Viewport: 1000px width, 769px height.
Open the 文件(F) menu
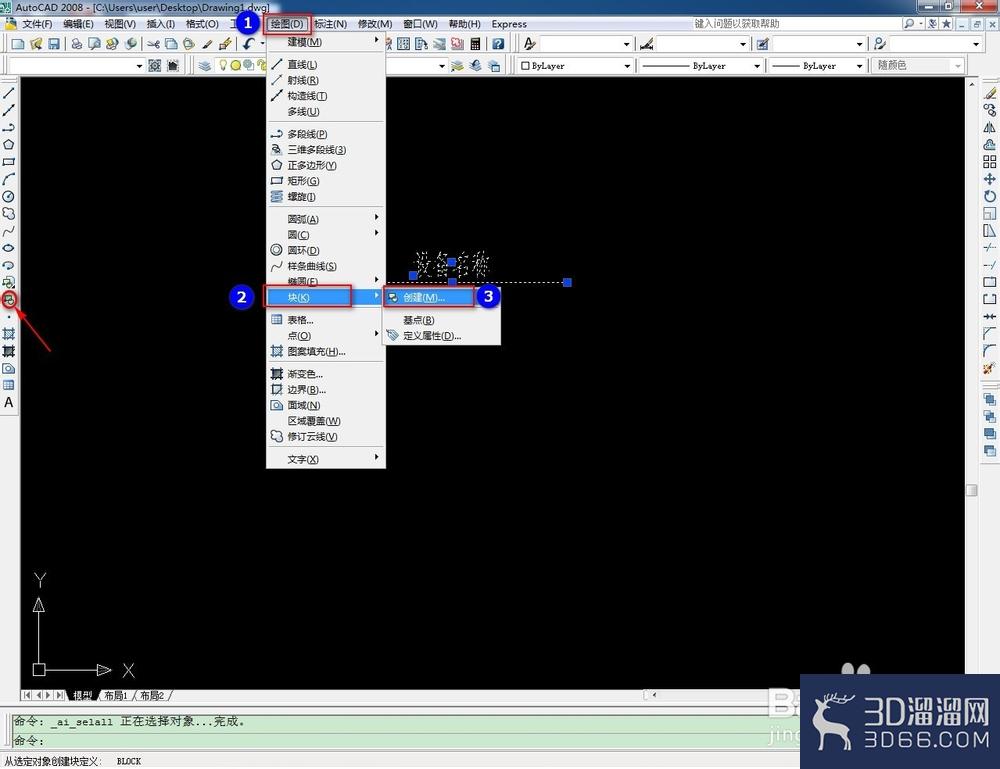[37, 24]
